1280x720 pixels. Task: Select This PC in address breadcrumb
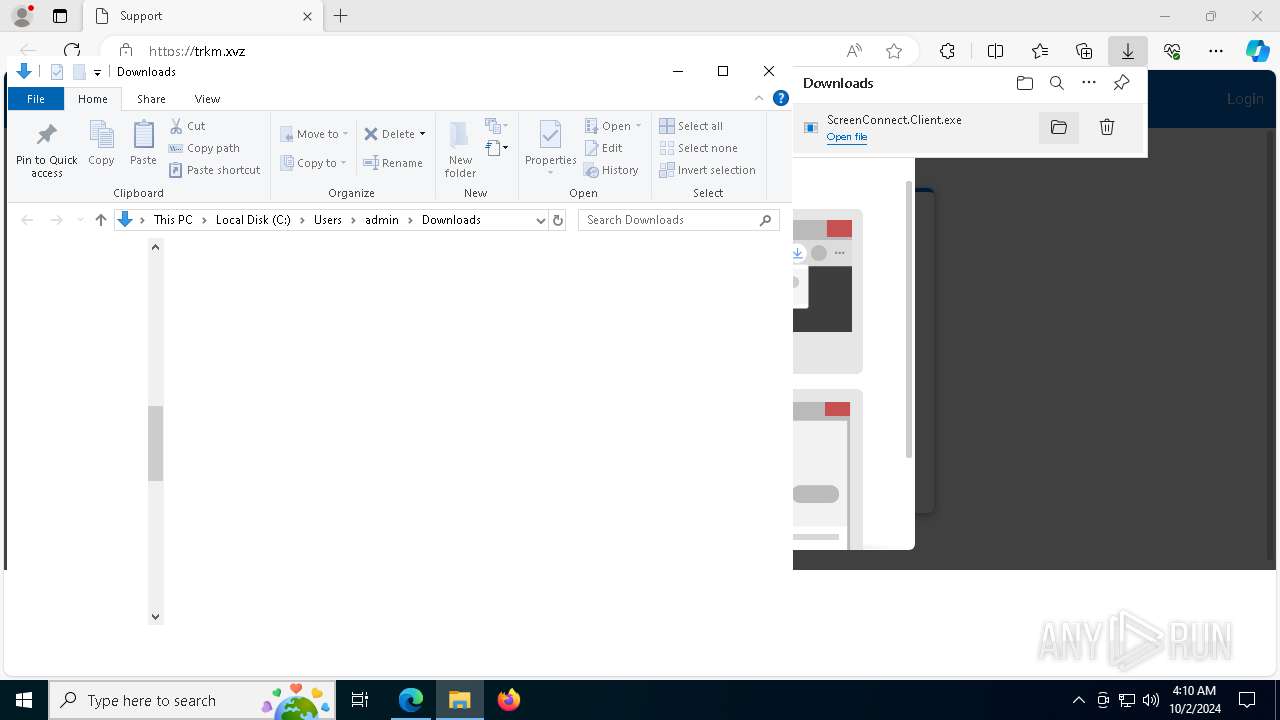coord(173,220)
